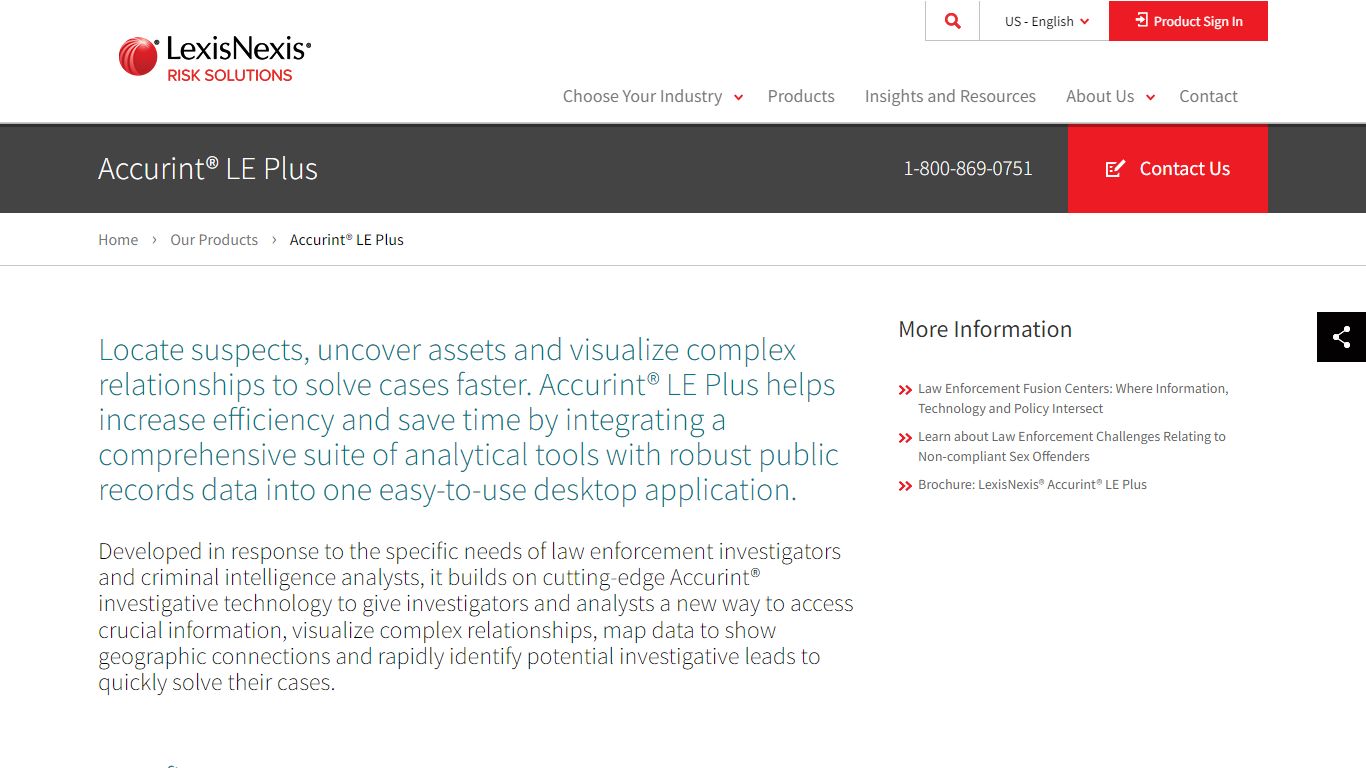Click the LexisNexis Risk Solutions logo
Screen dimensions: 1366x768
(215, 58)
